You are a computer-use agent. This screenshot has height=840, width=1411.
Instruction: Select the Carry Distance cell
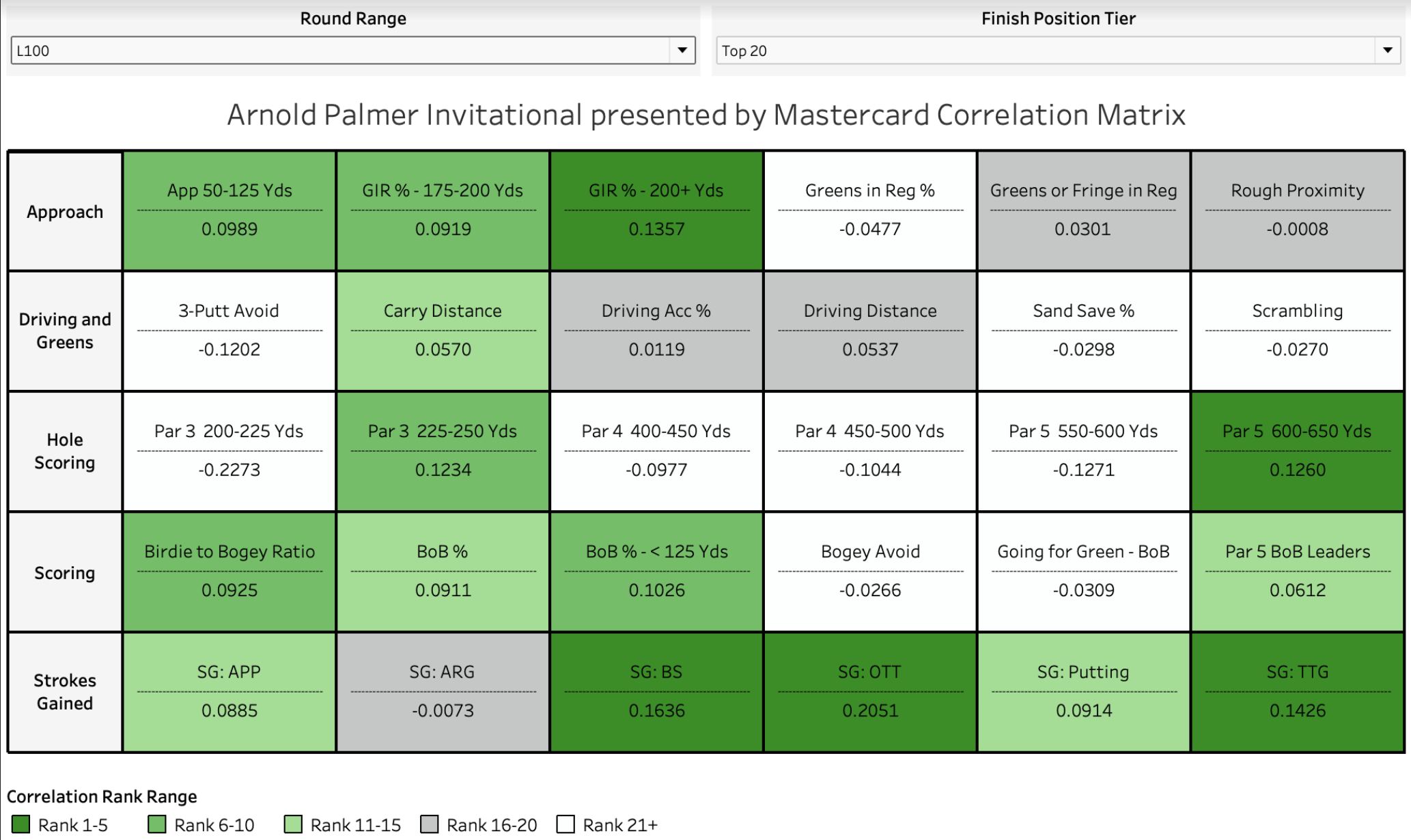(443, 331)
